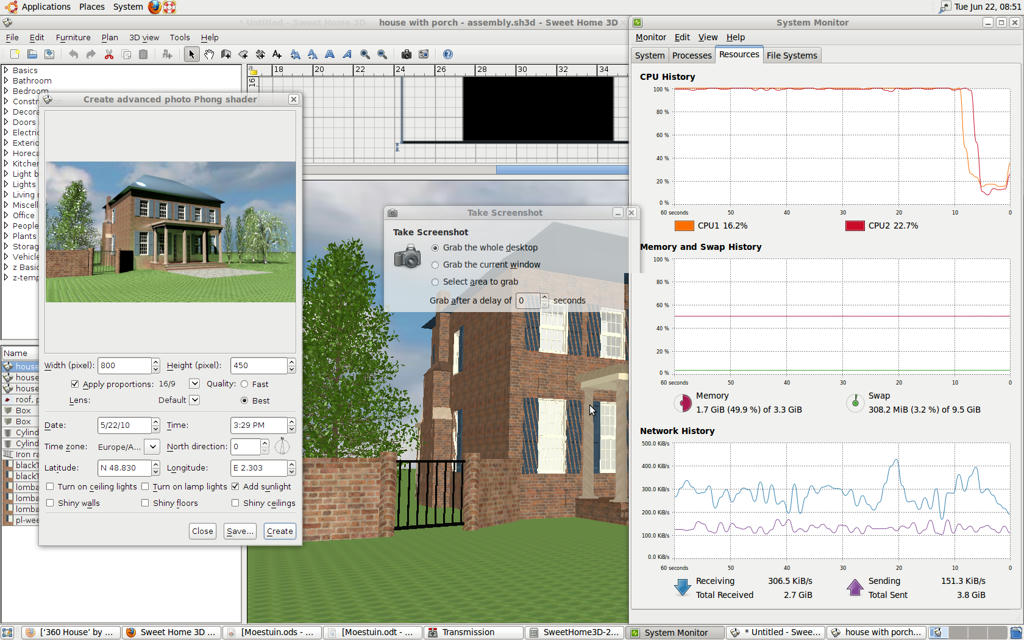Open the Apply proportions ratio dropdown
Screen dimensions: 1024x640
click(x=194, y=383)
